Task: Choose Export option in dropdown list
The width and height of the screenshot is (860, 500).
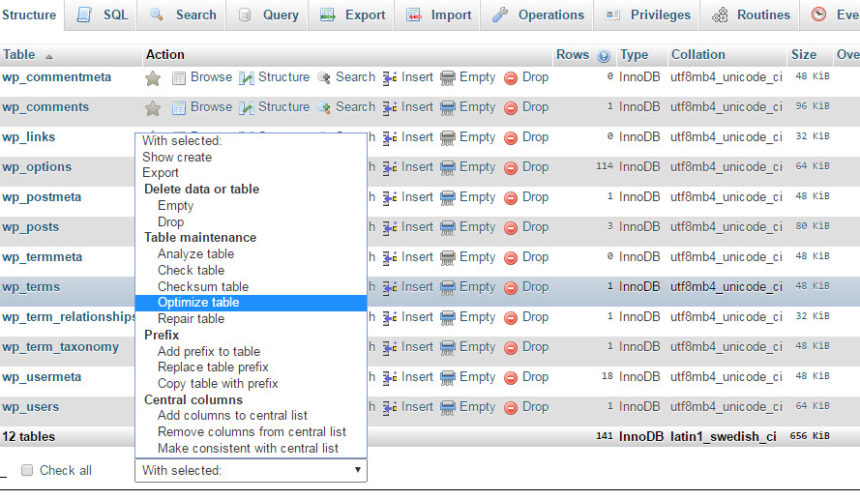Action: click(x=160, y=173)
